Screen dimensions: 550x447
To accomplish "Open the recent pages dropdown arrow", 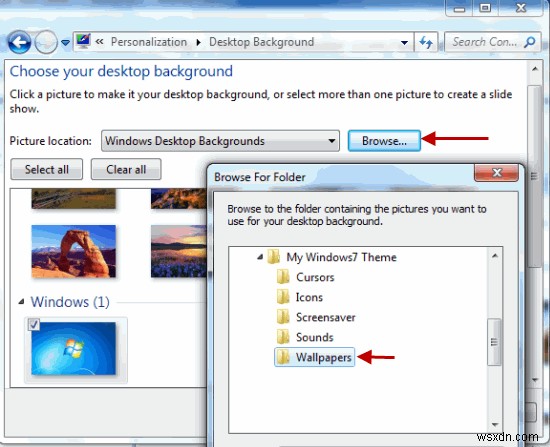I will pyautogui.click(x=65, y=43).
